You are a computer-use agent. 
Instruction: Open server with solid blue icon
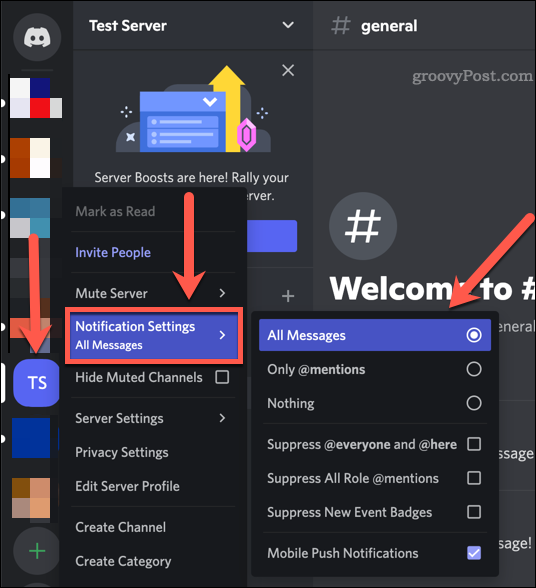pos(32,438)
